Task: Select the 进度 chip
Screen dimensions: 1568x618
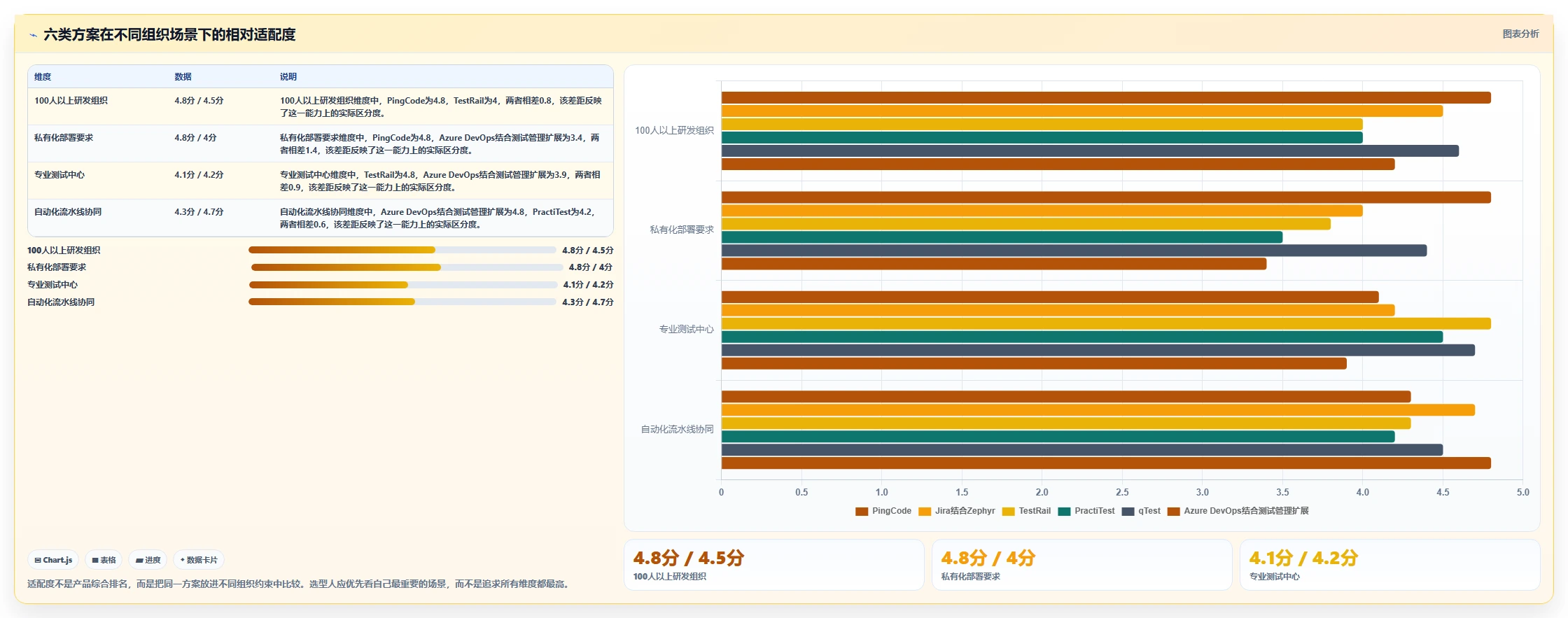Action: point(148,560)
